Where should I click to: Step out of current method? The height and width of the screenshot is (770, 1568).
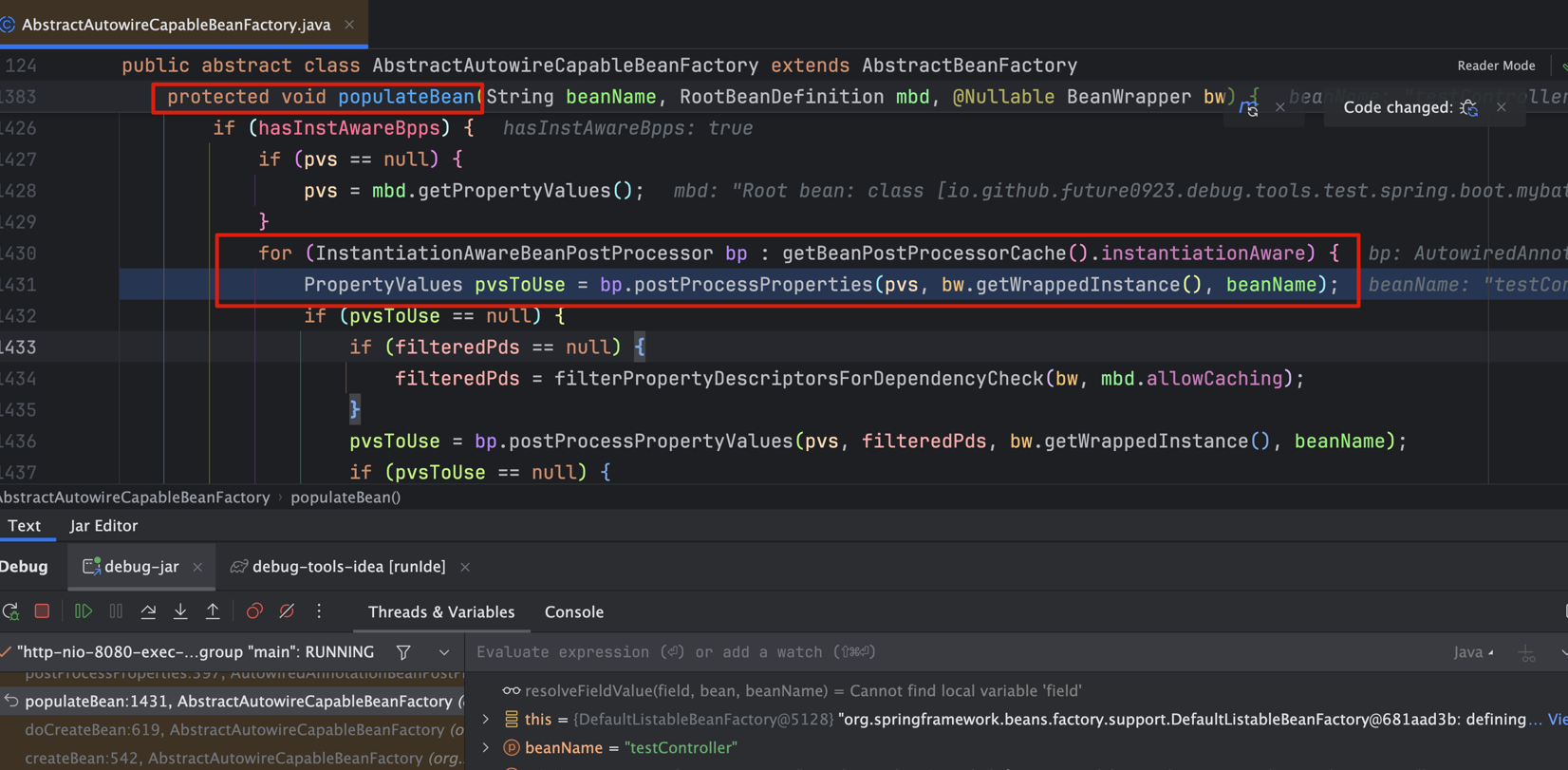(213, 611)
